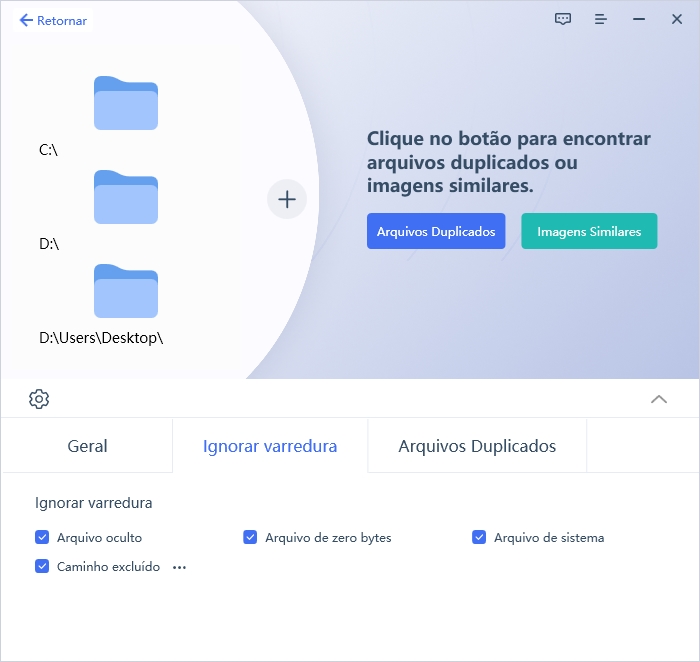Close the application window
Image resolution: width=700 pixels, height=662 pixels.
point(677,19)
